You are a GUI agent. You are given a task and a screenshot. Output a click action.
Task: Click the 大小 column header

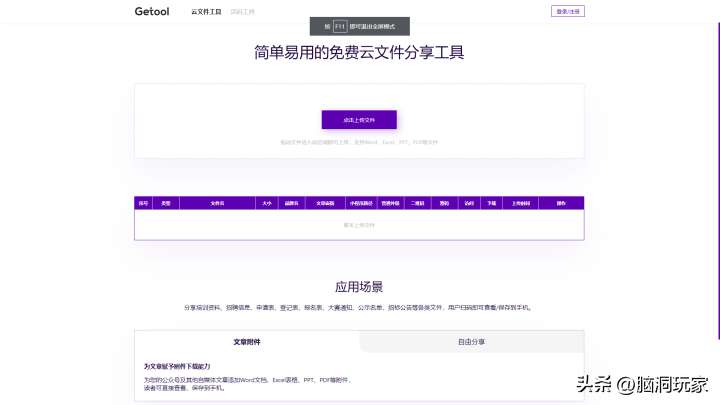[267, 203]
